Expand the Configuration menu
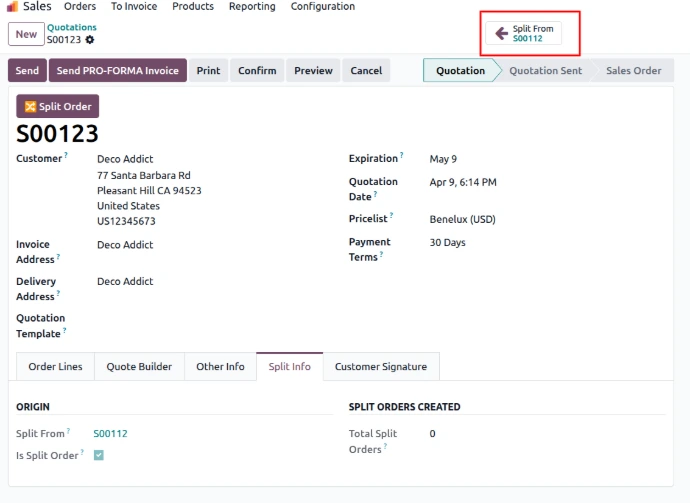This screenshot has width=690, height=503. pos(322,7)
